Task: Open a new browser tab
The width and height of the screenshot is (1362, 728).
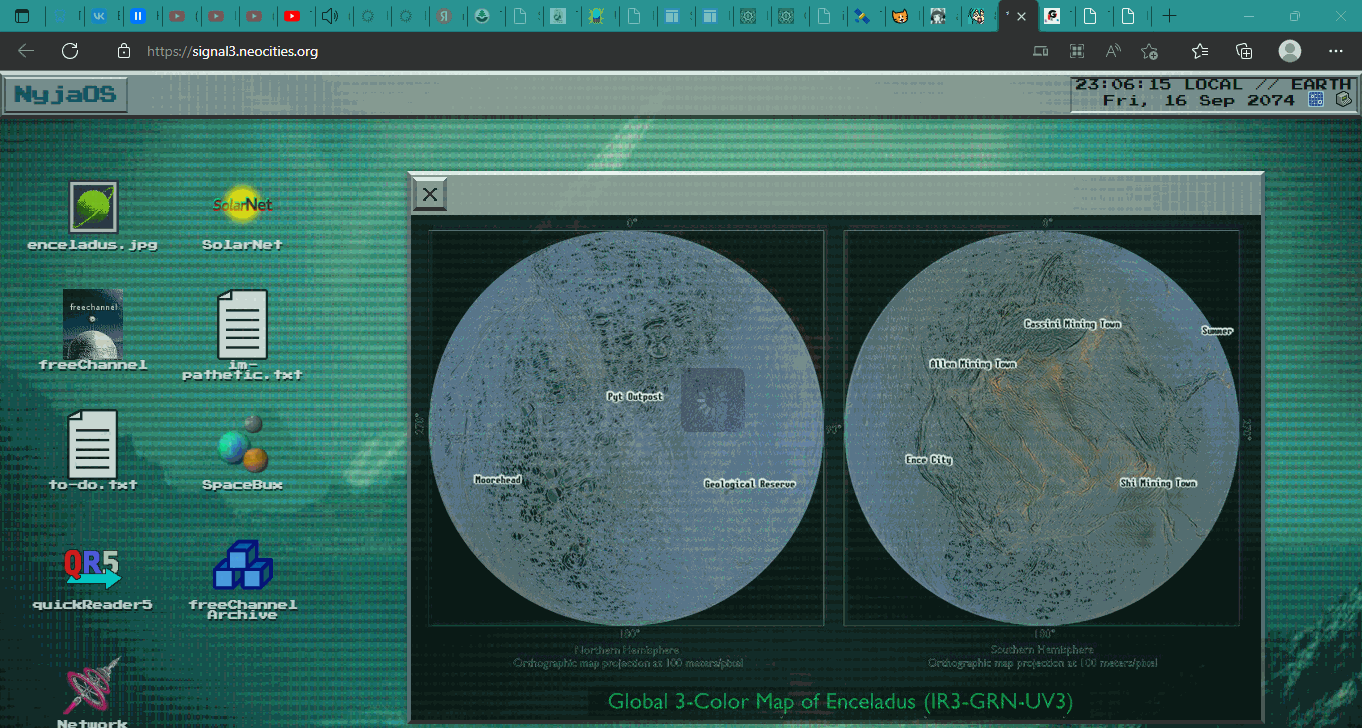Action: (x=1169, y=16)
